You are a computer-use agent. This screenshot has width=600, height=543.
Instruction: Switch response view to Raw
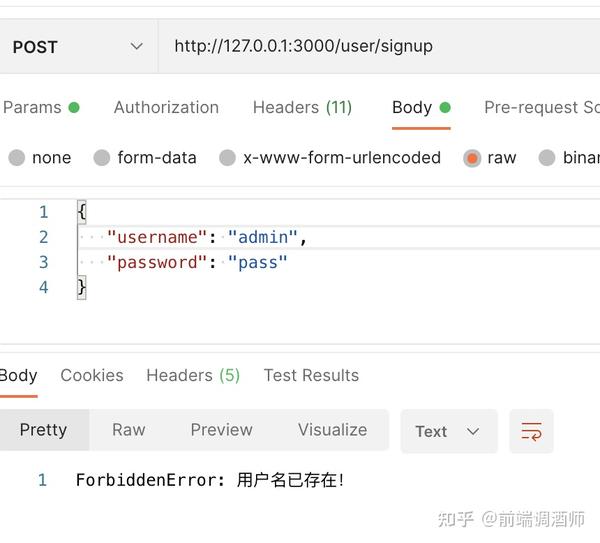tap(129, 430)
